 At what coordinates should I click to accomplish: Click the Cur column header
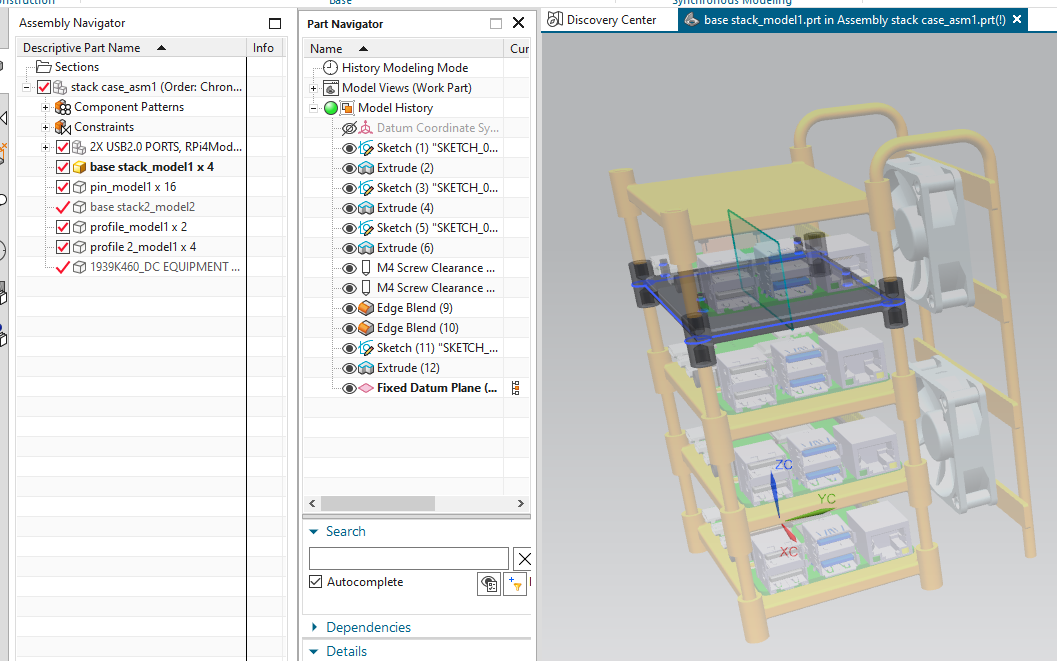tap(517, 49)
